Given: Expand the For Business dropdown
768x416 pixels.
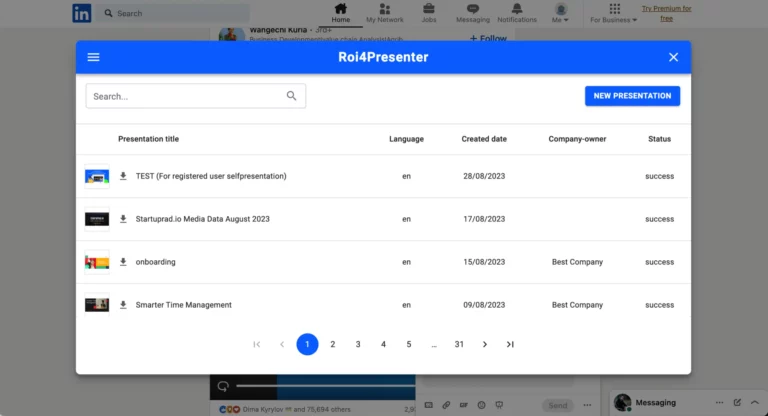Looking at the screenshot, I should coord(614,13).
